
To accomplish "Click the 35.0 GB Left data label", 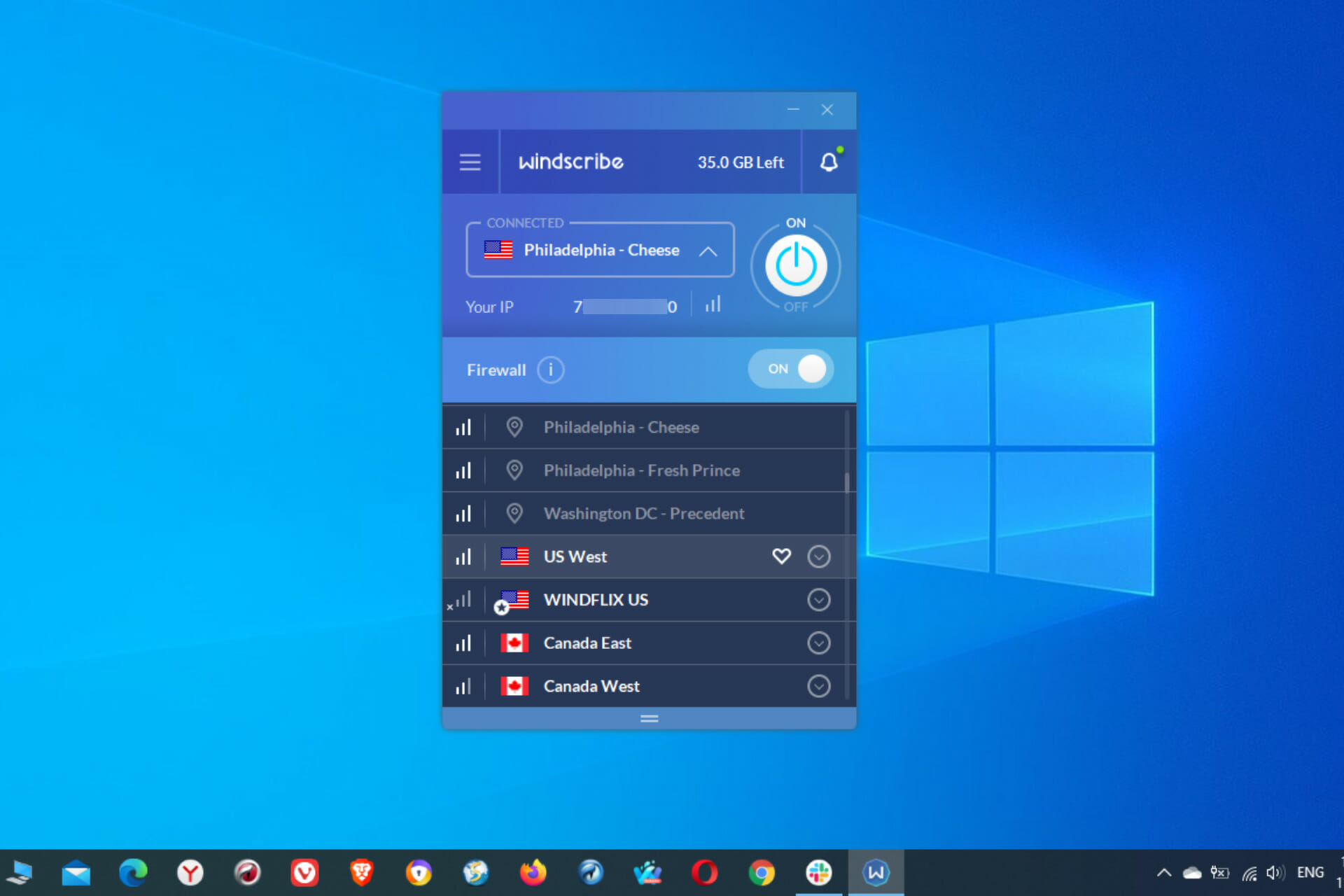I will click(x=740, y=162).
